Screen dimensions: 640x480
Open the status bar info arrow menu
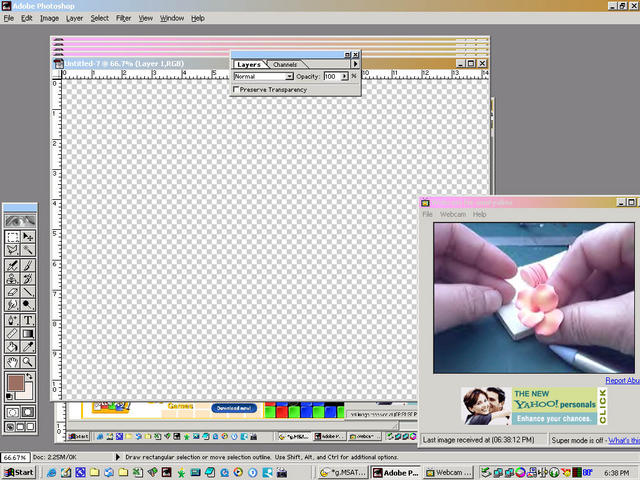click(118, 457)
